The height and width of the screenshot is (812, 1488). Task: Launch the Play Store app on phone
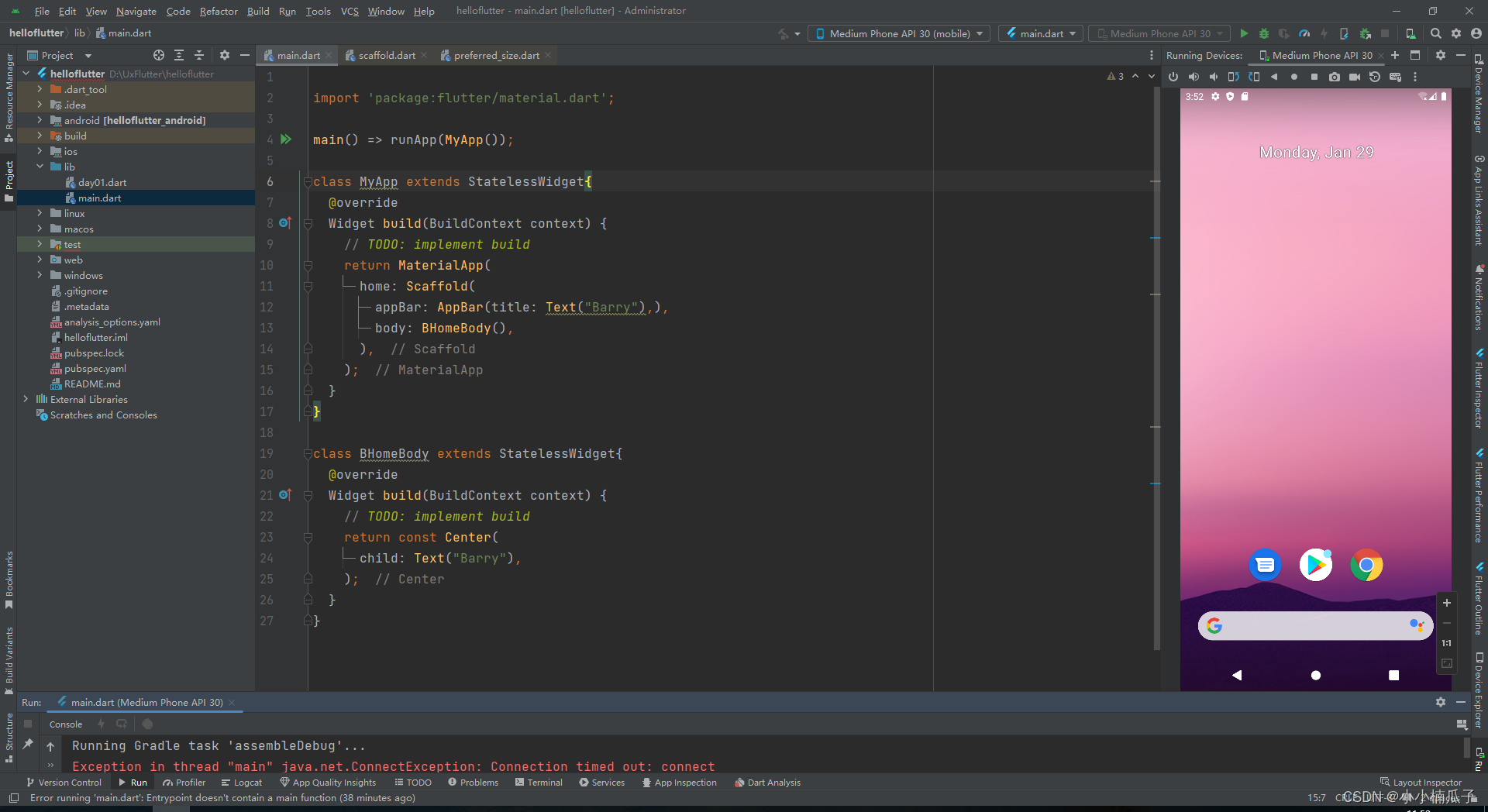(1316, 565)
